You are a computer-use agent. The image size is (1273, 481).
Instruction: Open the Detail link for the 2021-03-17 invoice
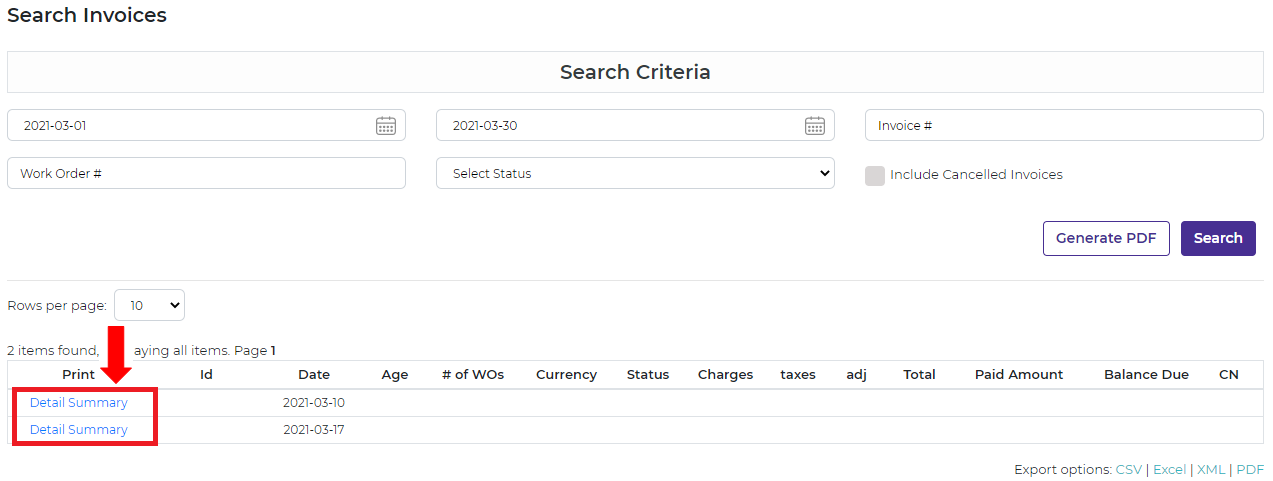pyautogui.click(x=47, y=430)
